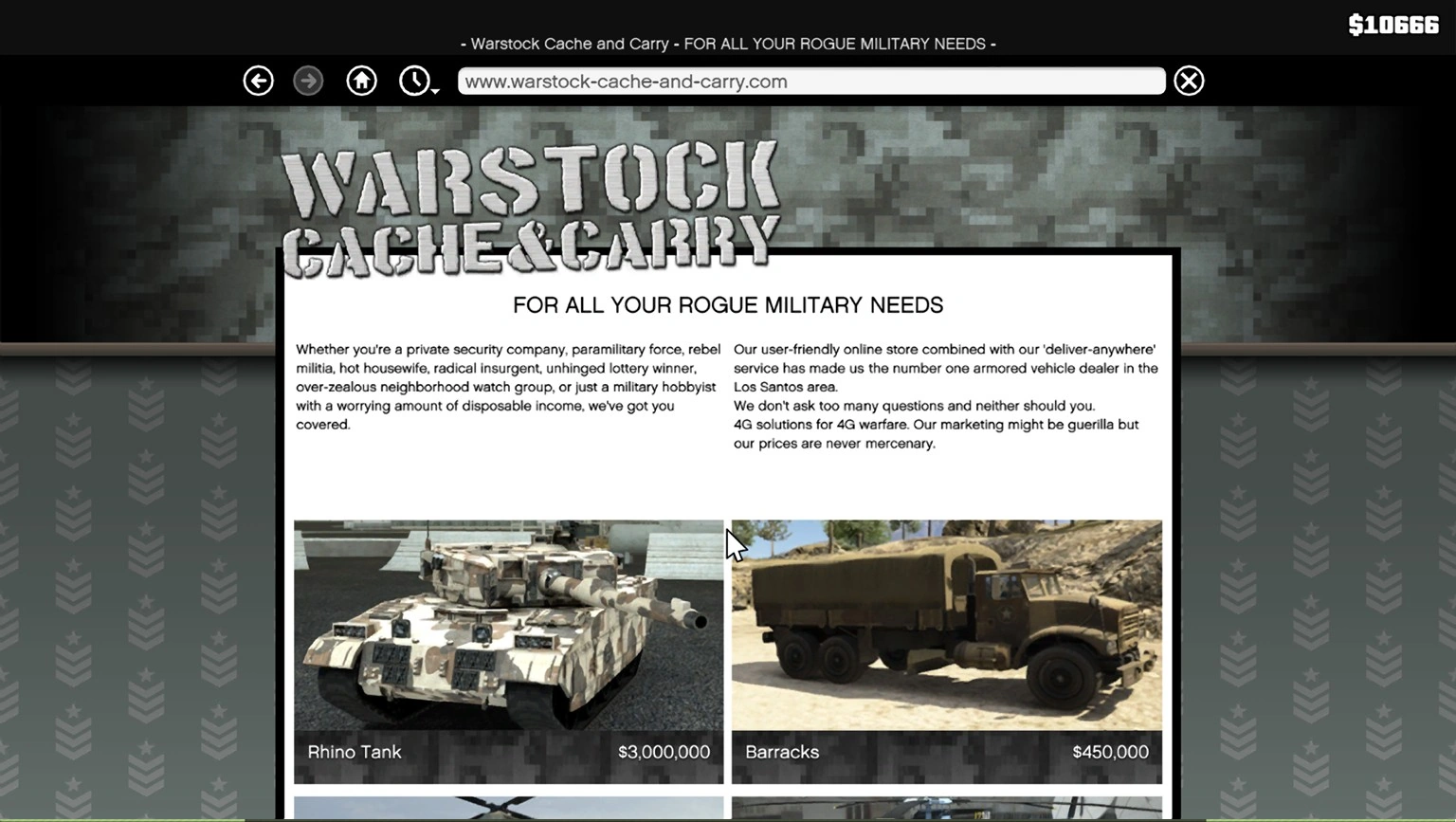The height and width of the screenshot is (822, 1456).
Task: Navigate back using the back arrow icon
Action: pos(258,81)
